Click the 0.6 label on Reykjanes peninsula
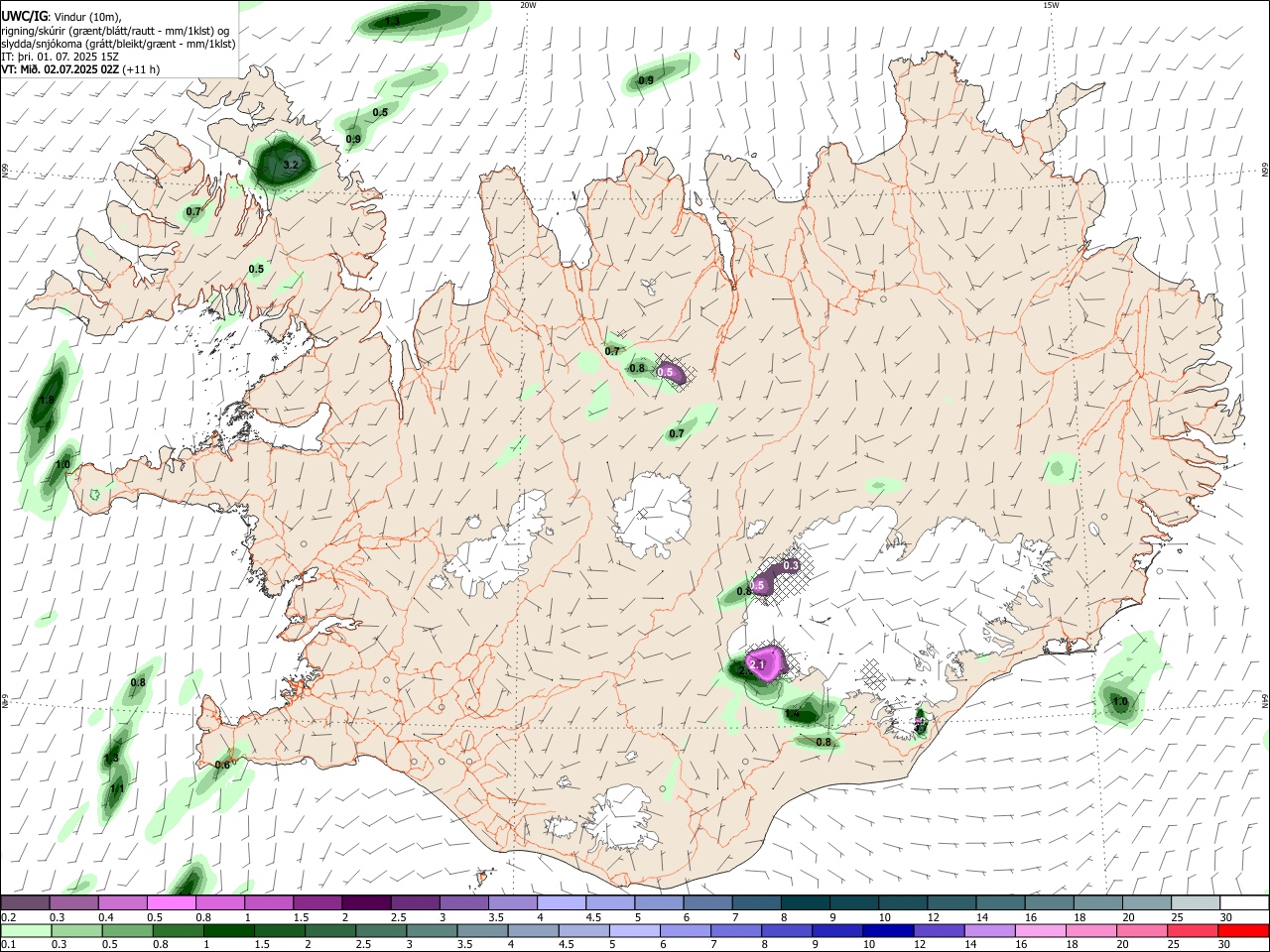 (x=222, y=765)
